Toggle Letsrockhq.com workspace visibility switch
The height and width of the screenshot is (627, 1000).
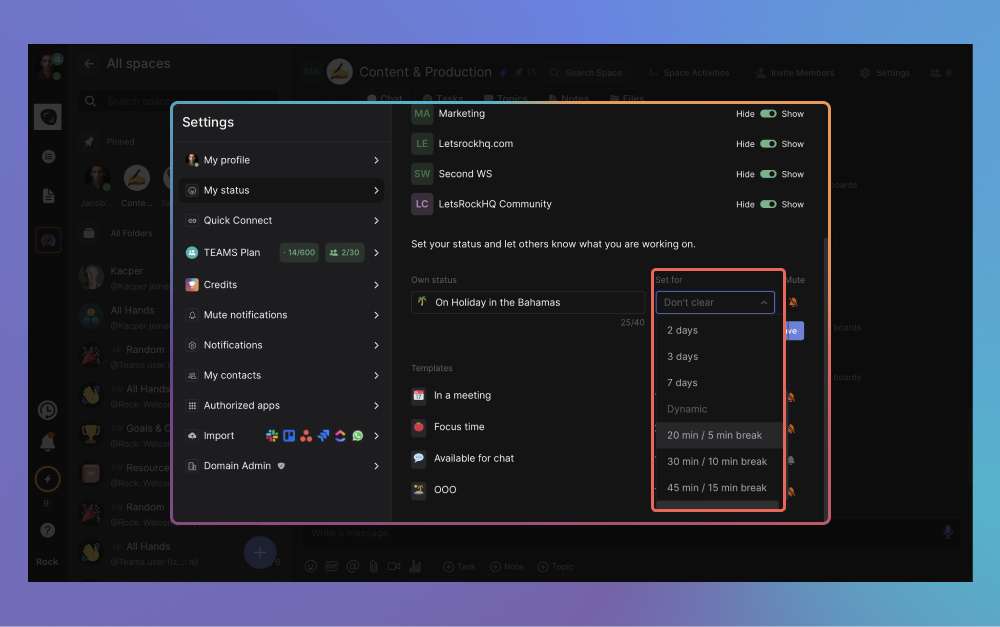pyautogui.click(x=768, y=144)
